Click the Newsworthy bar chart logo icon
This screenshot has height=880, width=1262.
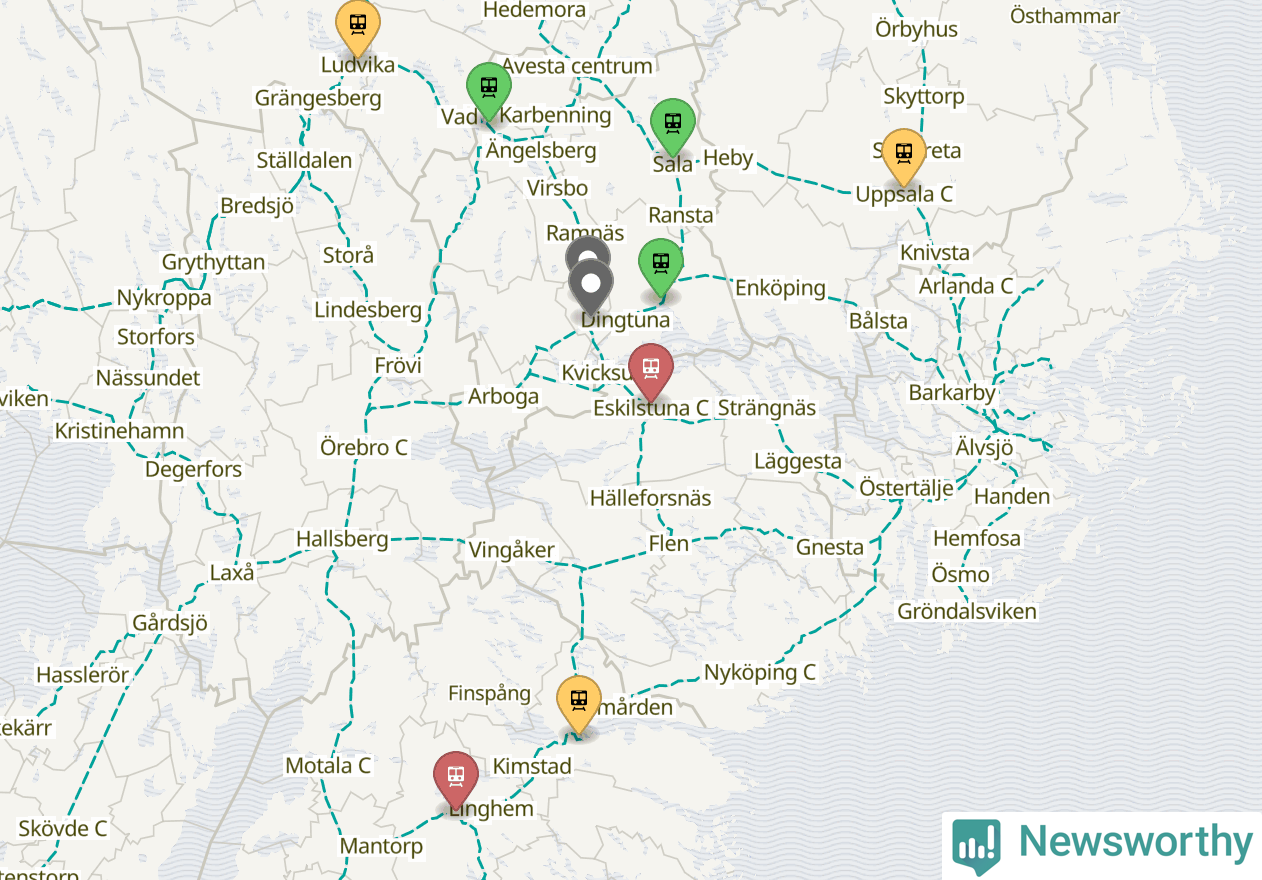976,846
